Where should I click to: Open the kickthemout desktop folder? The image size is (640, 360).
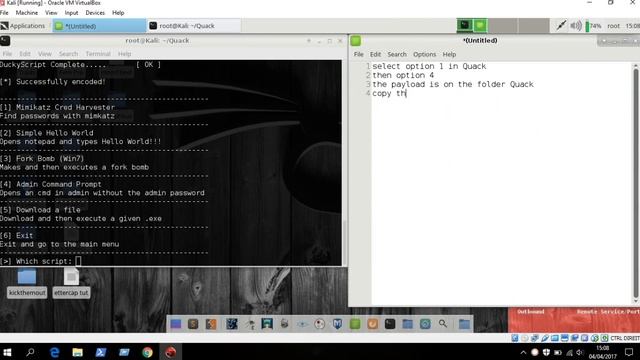click(27, 283)
